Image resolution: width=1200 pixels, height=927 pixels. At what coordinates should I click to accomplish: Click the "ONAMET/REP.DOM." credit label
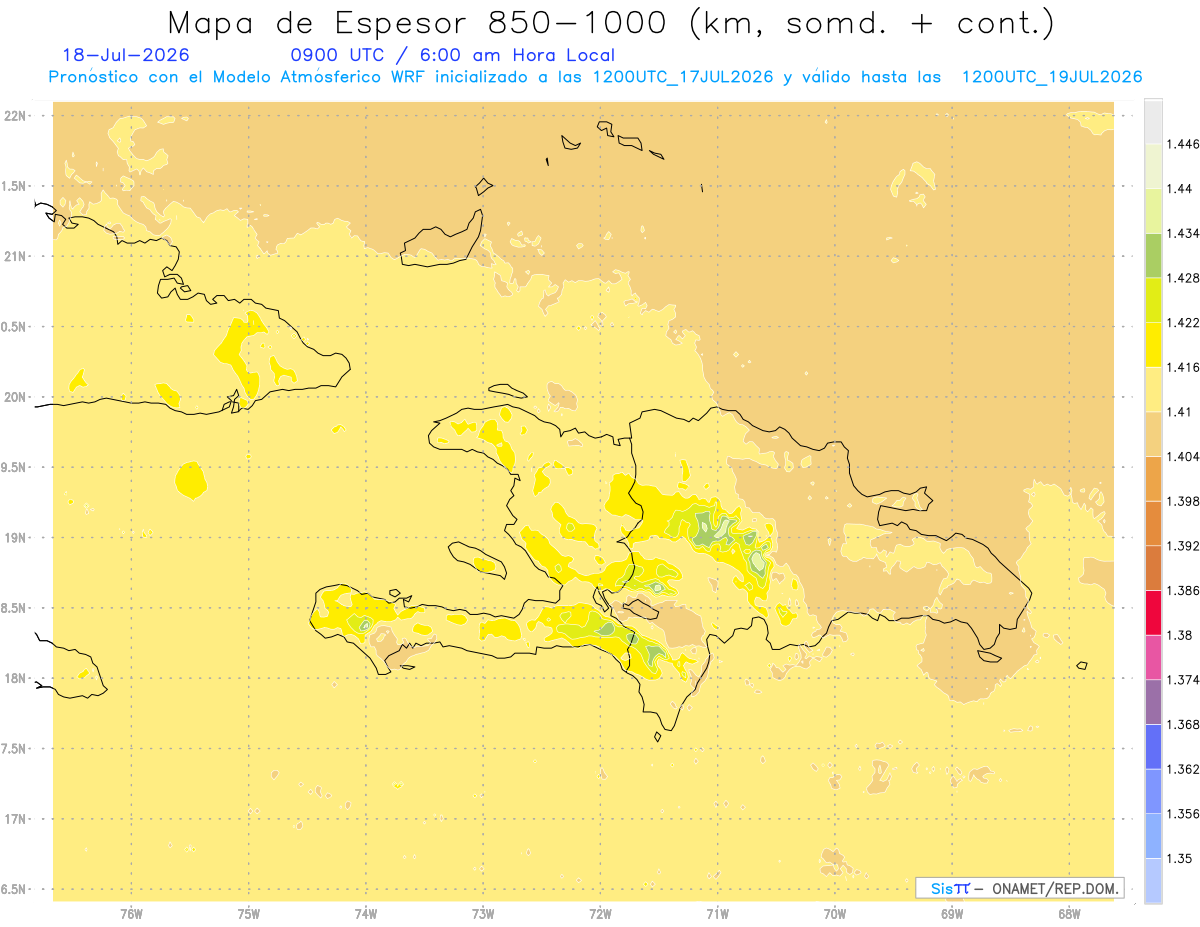pyautogui.click(x=1057, y=888)
